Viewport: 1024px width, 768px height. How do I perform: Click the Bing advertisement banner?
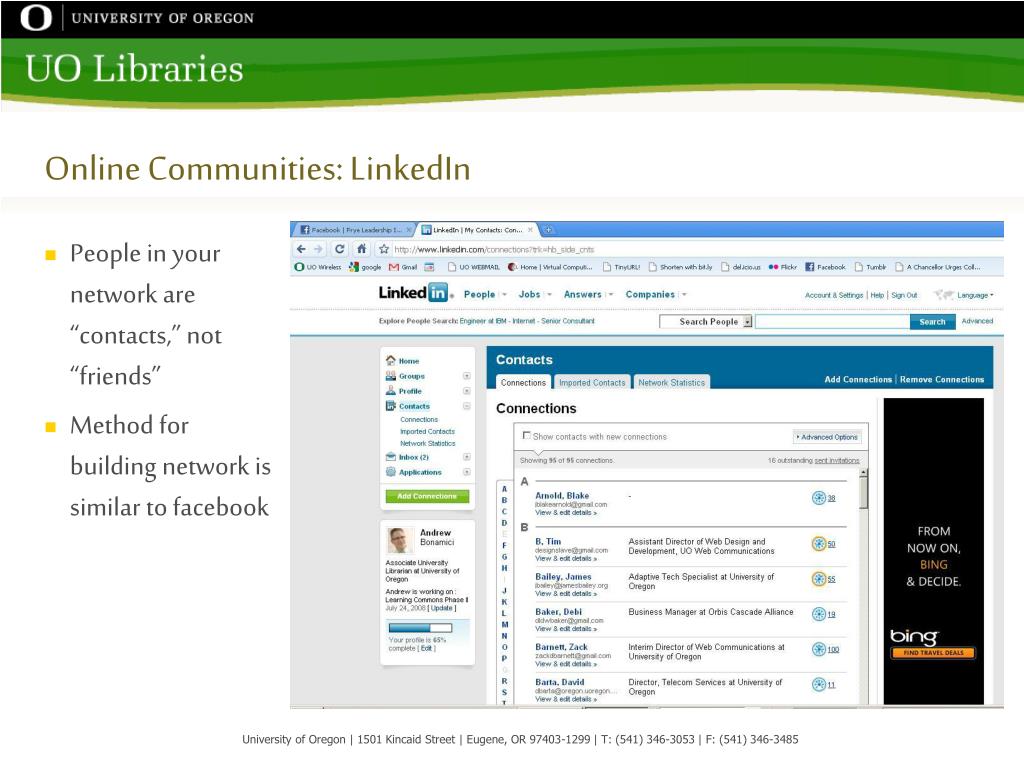[933, 551]
